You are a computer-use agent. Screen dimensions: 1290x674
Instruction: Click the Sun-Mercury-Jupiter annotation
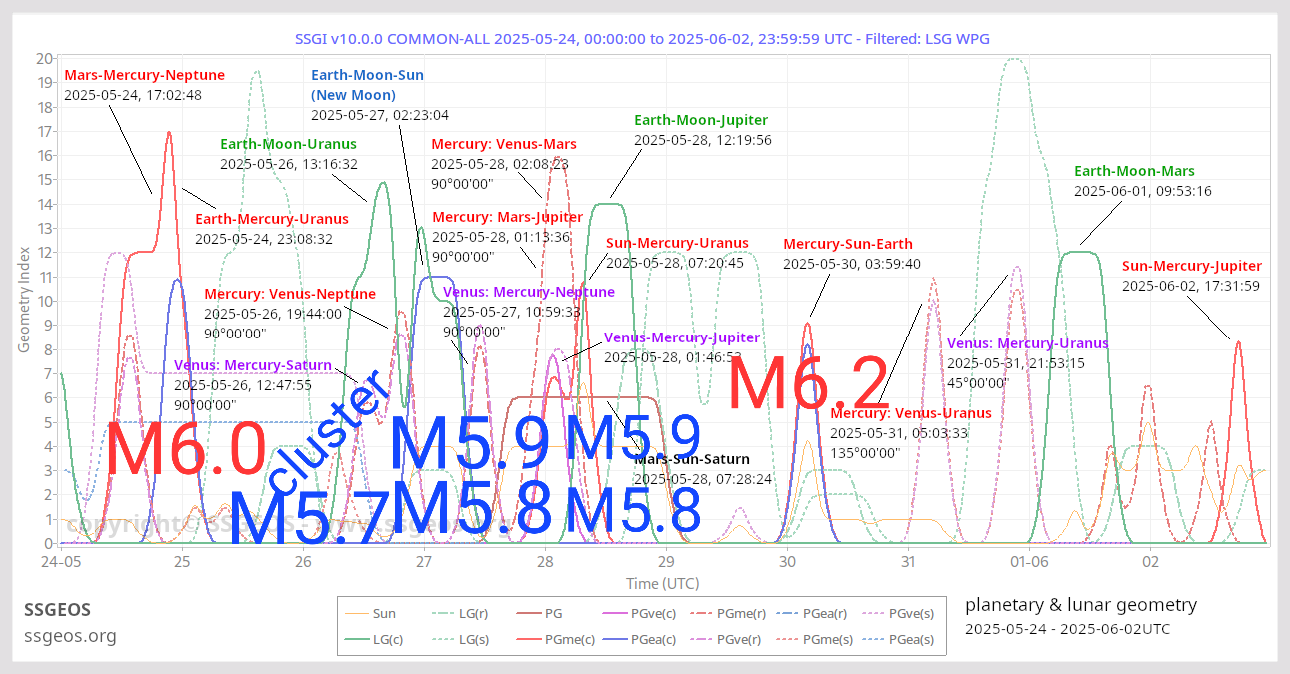click(x=1191, y=266)
